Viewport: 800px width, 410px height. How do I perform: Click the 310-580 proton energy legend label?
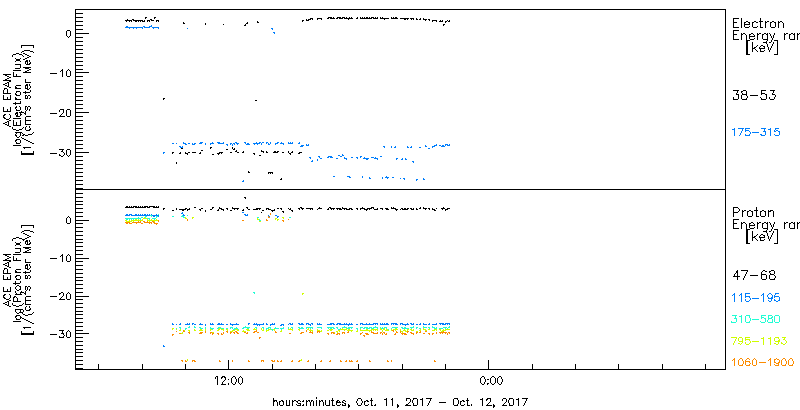(x=756, y=320)
